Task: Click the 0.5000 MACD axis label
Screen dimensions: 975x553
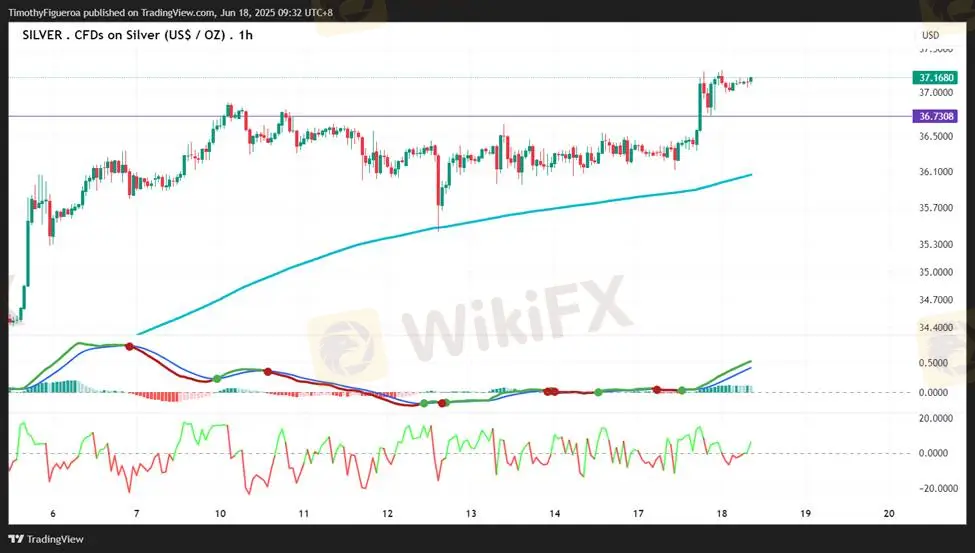Action: click(x=933, y=363)
